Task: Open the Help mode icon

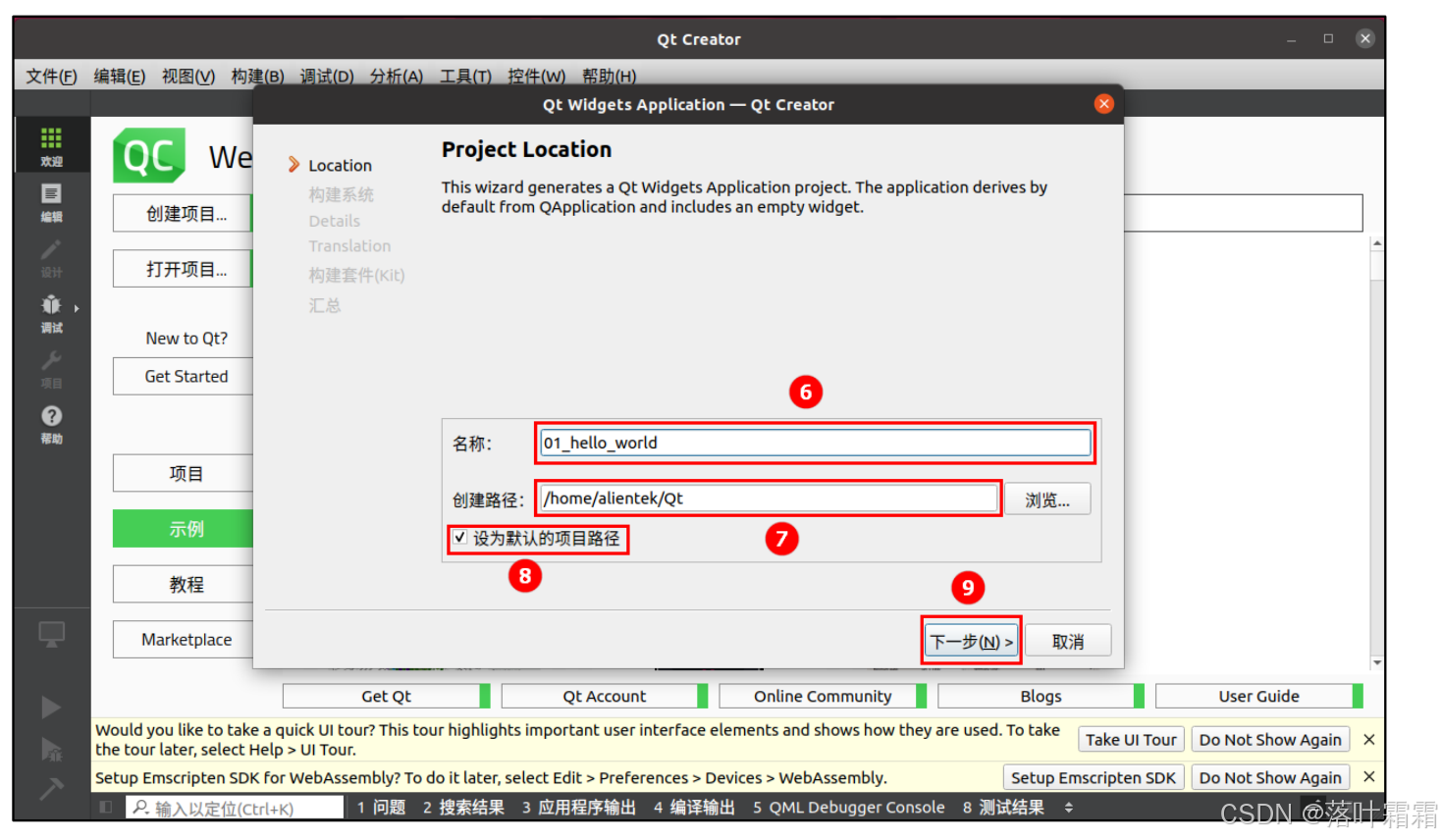Action: tap(51, 424)
